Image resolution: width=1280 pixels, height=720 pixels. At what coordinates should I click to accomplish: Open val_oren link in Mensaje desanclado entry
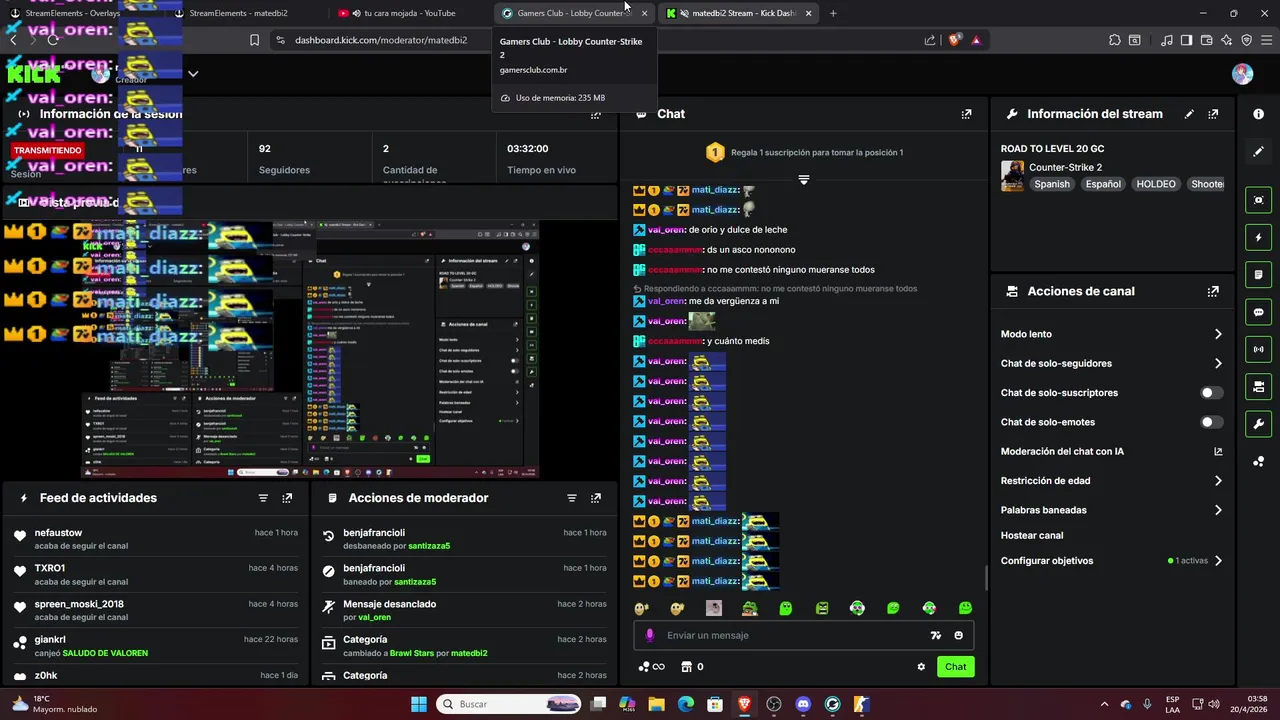coord(374,618)
